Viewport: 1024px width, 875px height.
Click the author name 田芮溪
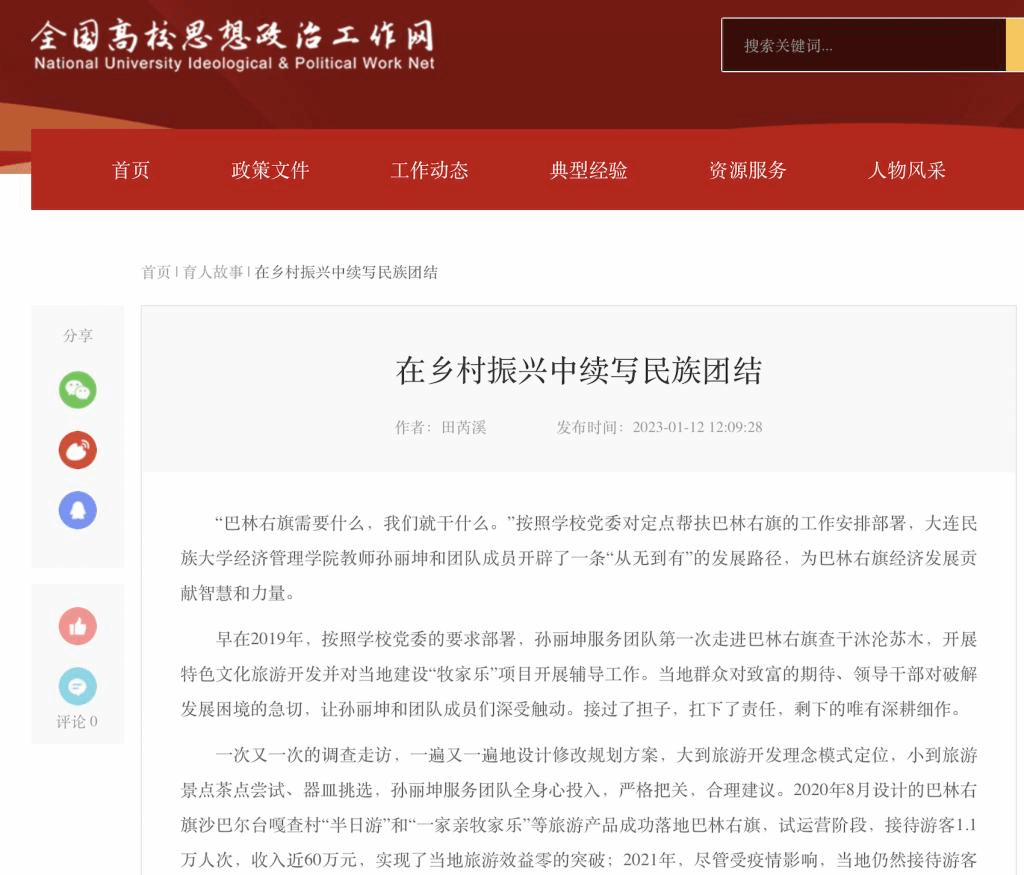click(464, 427)
